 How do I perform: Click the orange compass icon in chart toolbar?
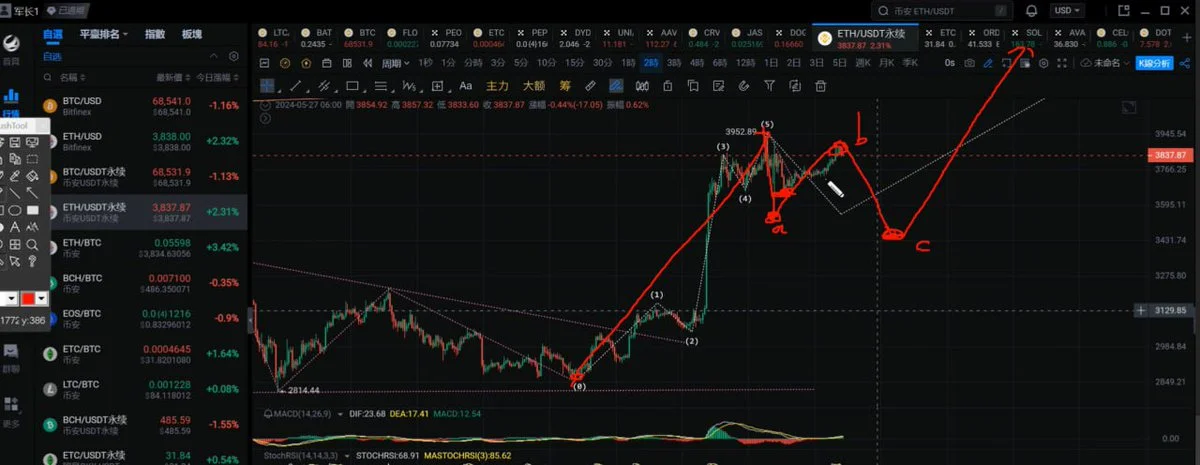(x=285, y=63)
